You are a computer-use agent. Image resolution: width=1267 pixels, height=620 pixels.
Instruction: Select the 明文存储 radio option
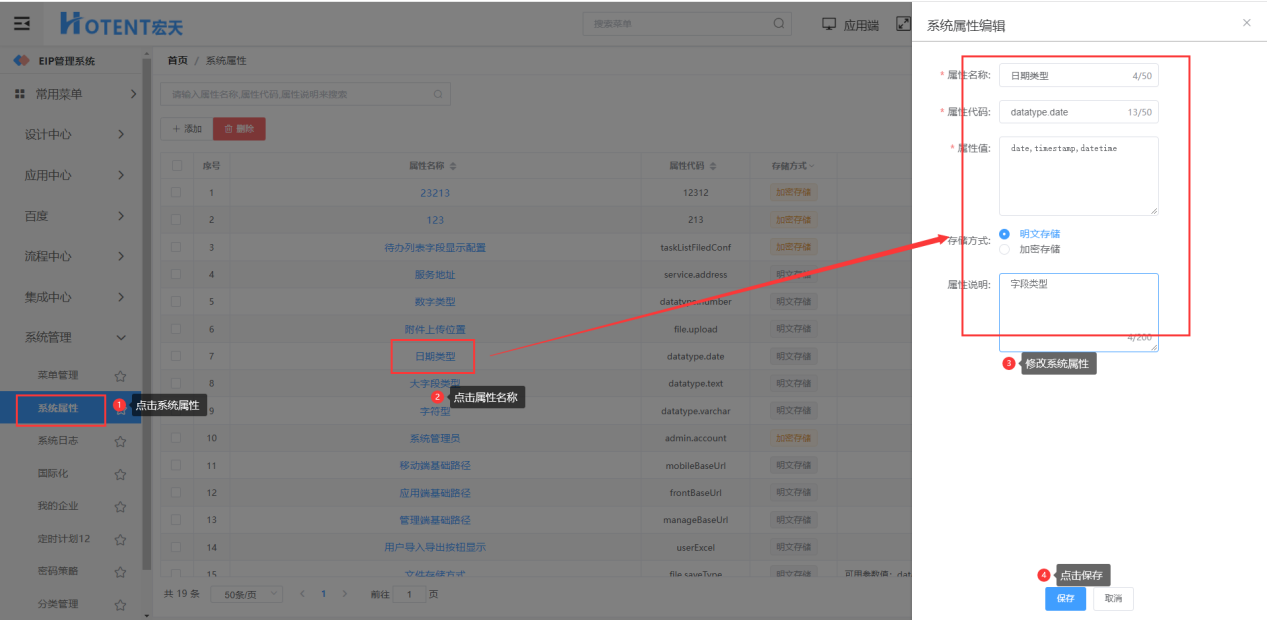(1005, 234)
